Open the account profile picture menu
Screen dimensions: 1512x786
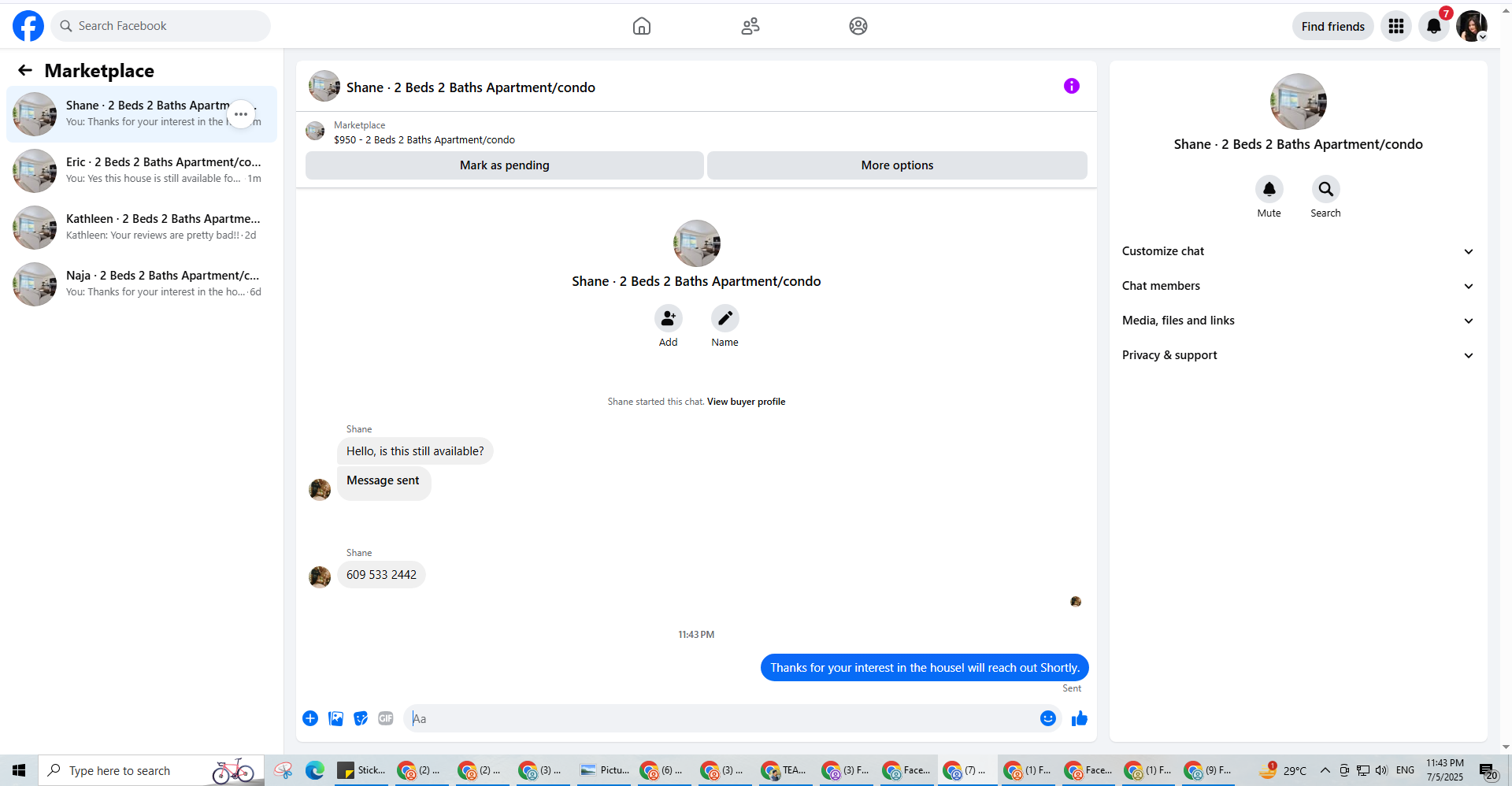[1472, 26]
